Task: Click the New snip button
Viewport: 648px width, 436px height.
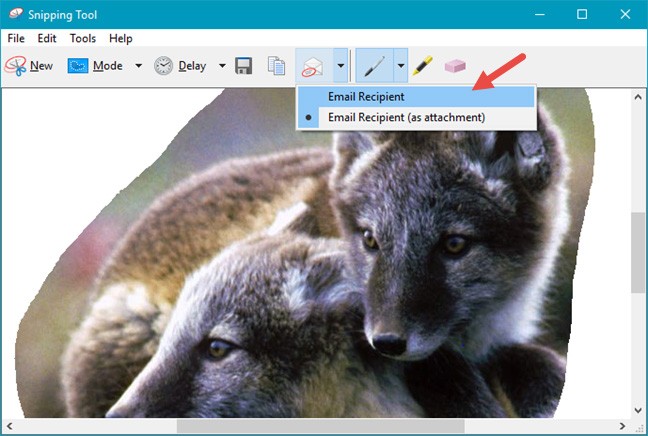Action: 29,66
